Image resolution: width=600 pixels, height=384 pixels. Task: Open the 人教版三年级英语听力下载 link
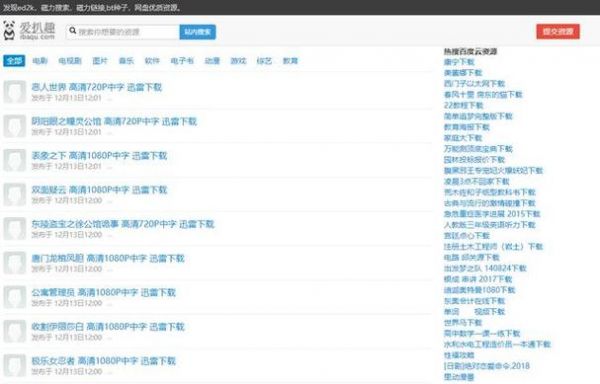click(489, 225)
